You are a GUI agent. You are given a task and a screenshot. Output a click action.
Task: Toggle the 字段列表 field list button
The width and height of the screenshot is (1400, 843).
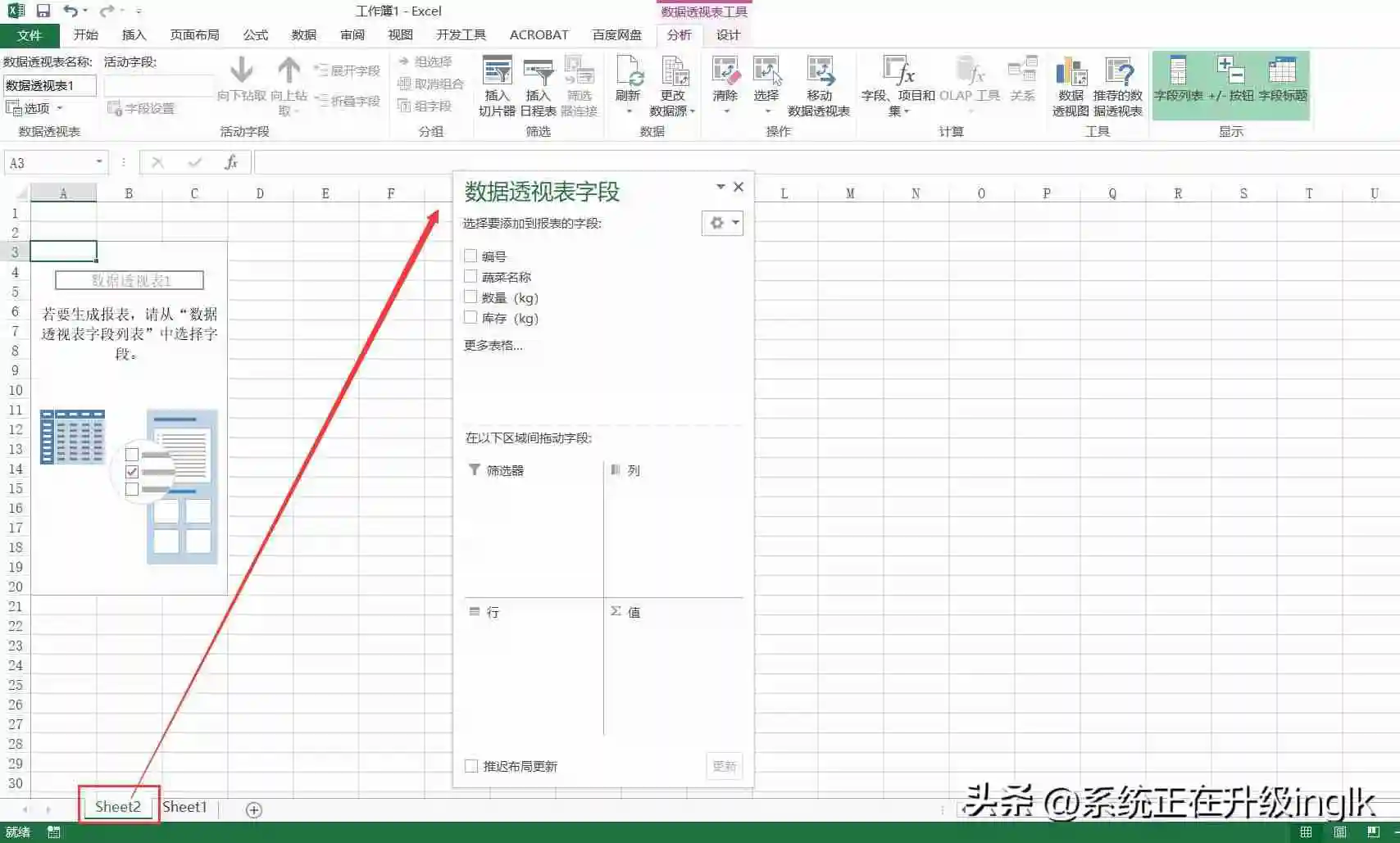(1179, 79)
